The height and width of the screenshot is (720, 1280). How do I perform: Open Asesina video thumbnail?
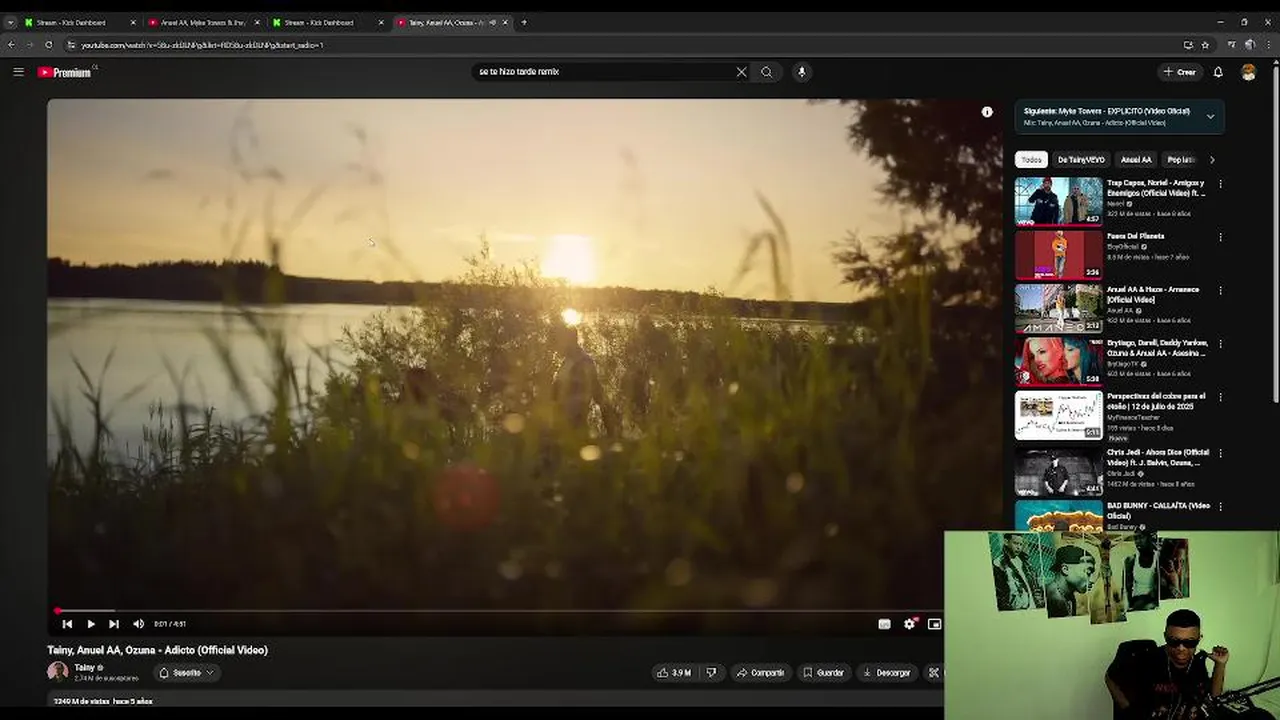1058,361
